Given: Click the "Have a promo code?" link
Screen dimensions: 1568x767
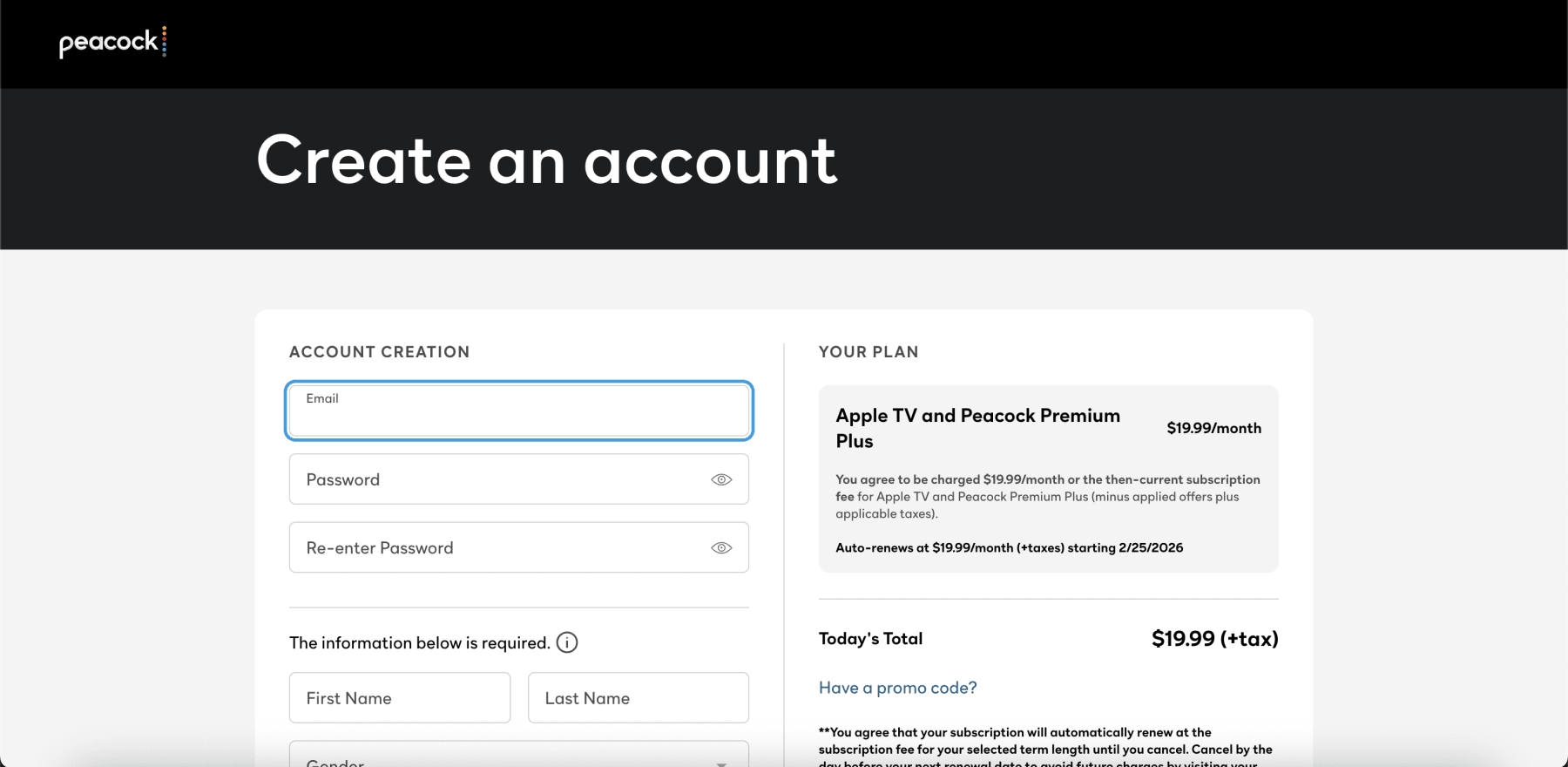Looking at the screenshot, I should tap(897, 688).
